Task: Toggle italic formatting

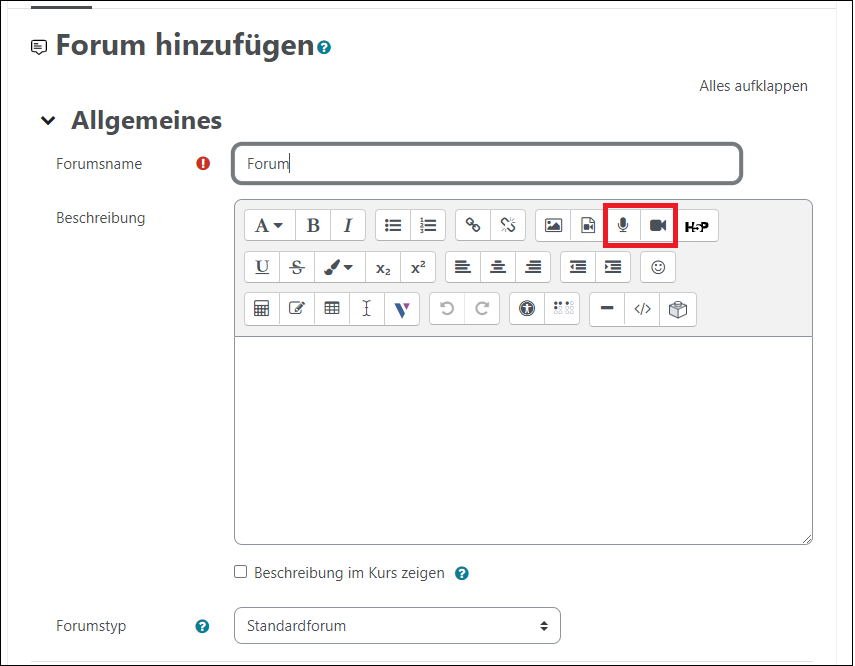Action: coord(348,226)
